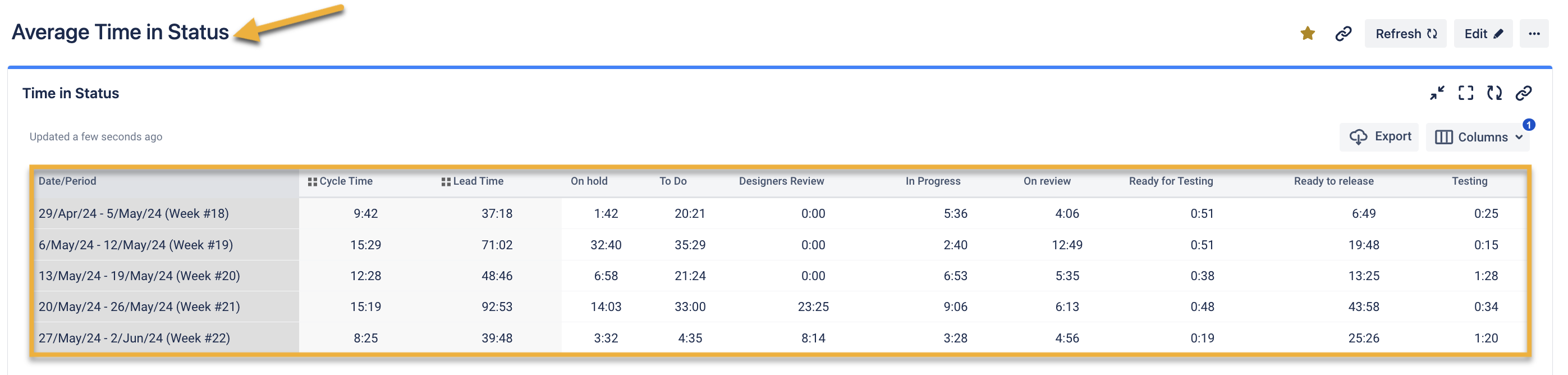Click the In Progress column header
1568x375 pixels.
[x=933, y=181]
